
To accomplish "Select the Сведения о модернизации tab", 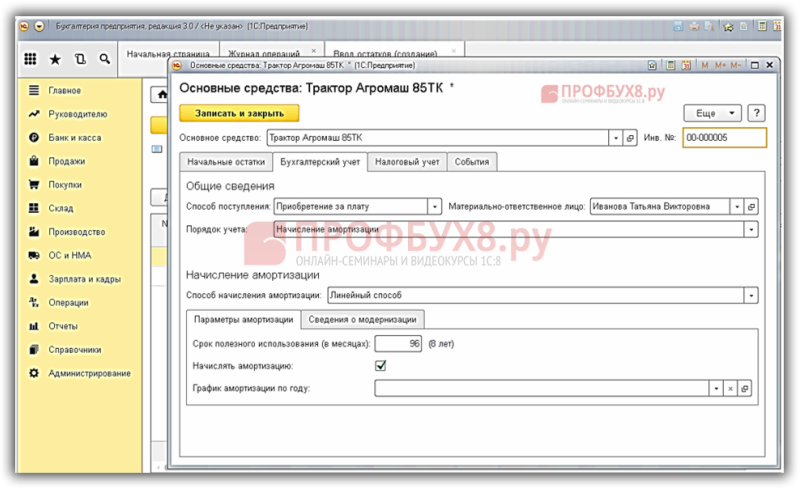I will point(362,320).
